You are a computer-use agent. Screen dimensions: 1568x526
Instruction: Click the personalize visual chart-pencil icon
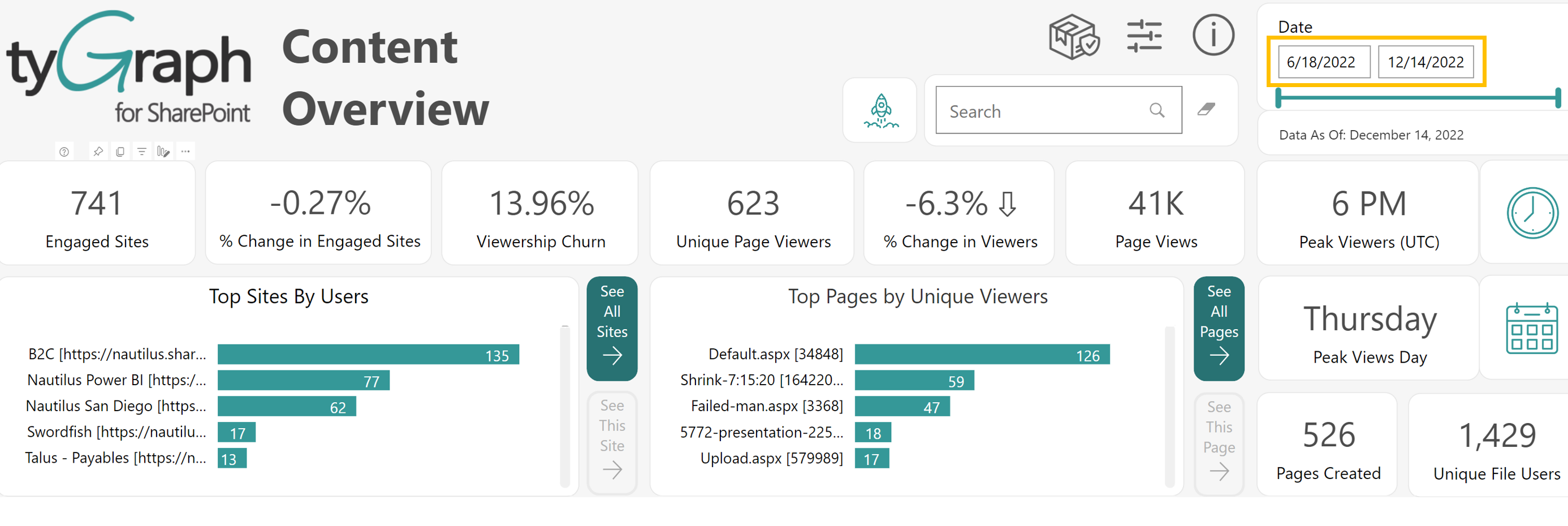point(163,152)
